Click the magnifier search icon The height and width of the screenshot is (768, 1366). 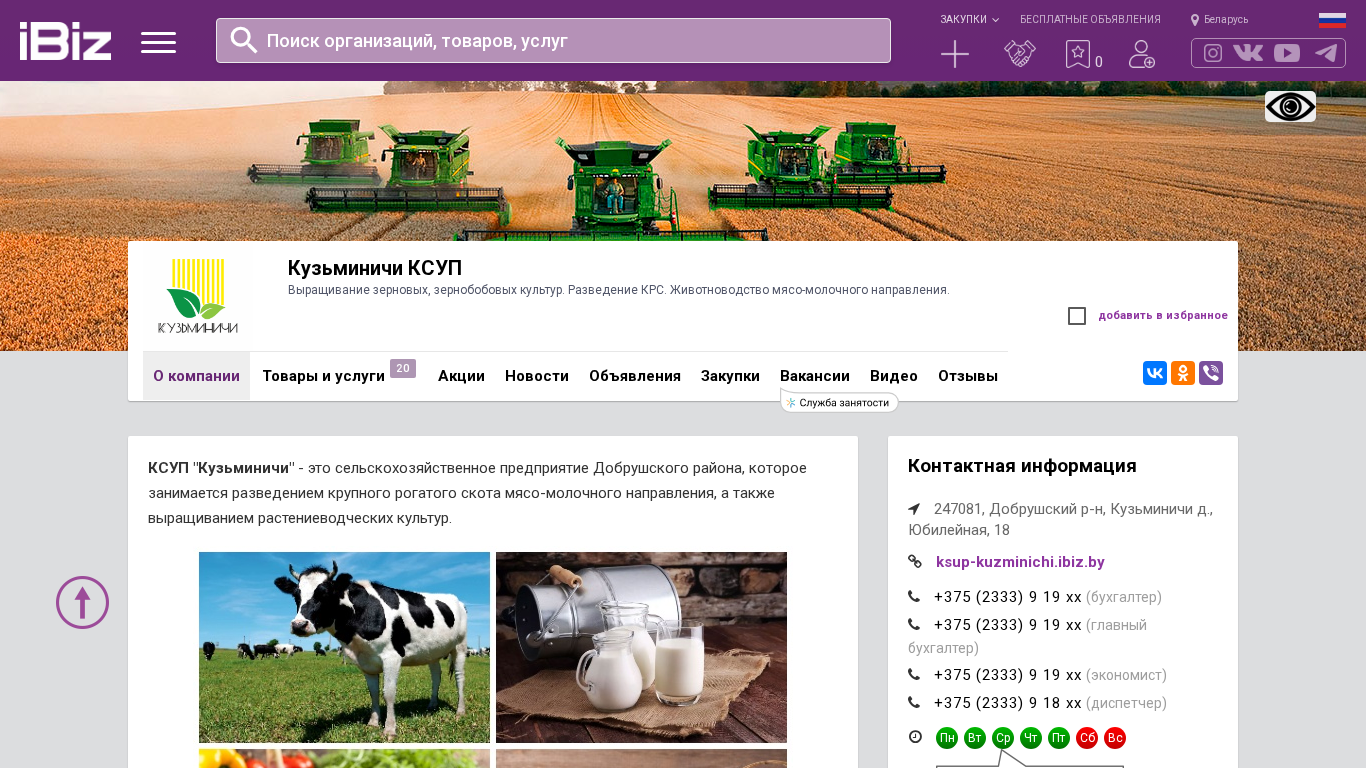click(x=244, y=40)
